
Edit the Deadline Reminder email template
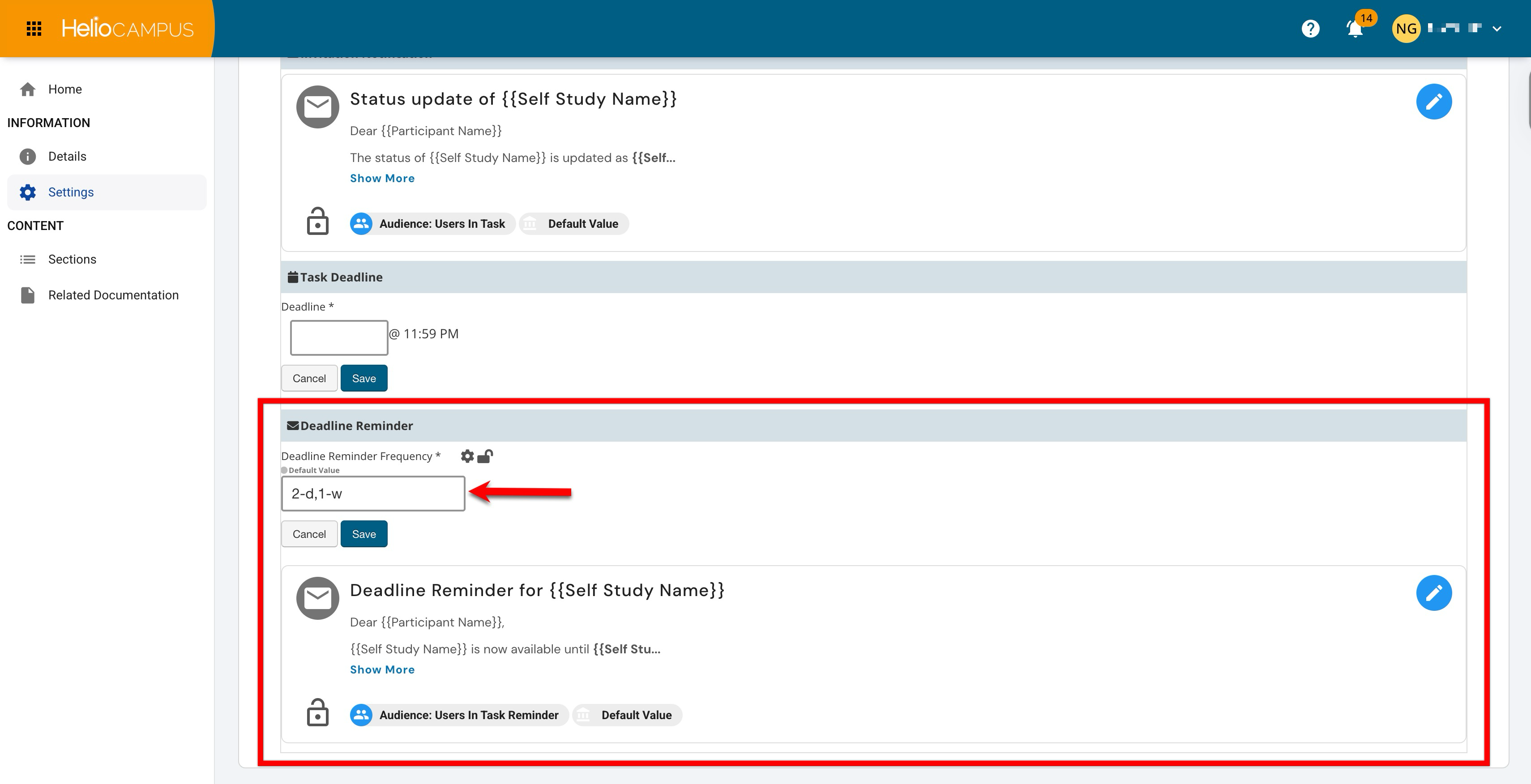click(1433, 593)
